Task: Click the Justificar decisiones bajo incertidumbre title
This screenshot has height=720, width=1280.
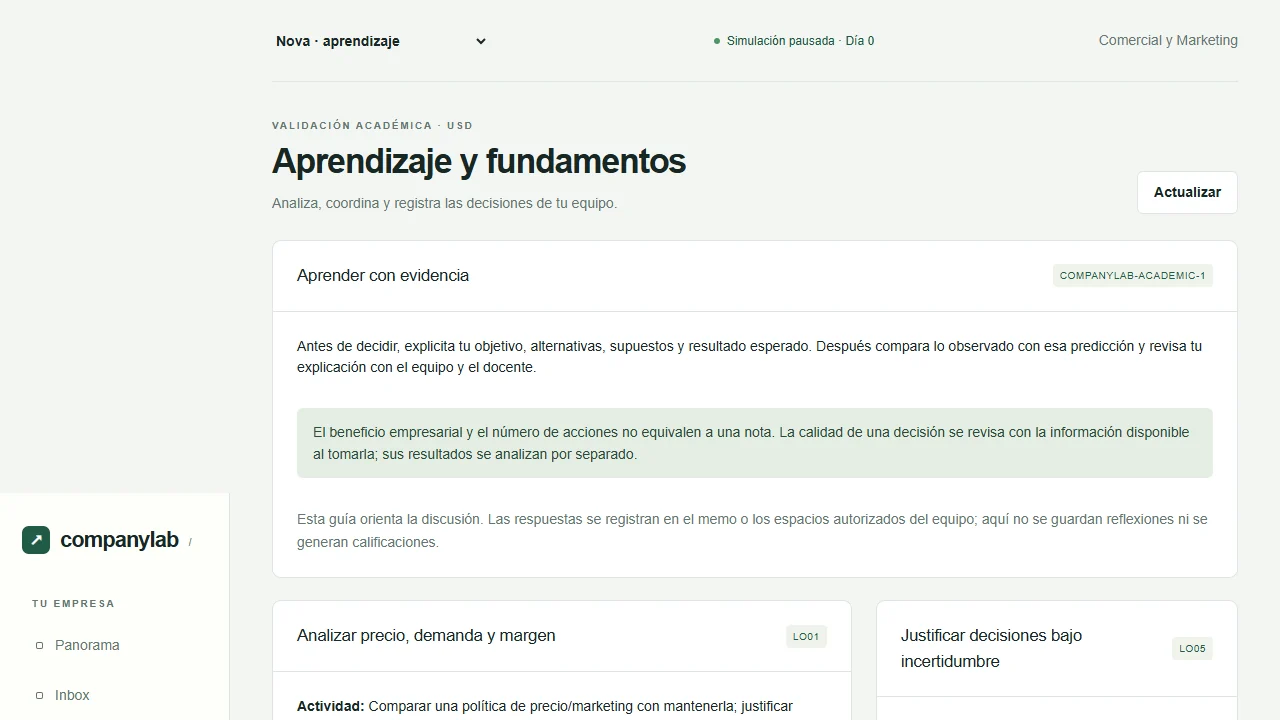Action: (x=991, y=648)
